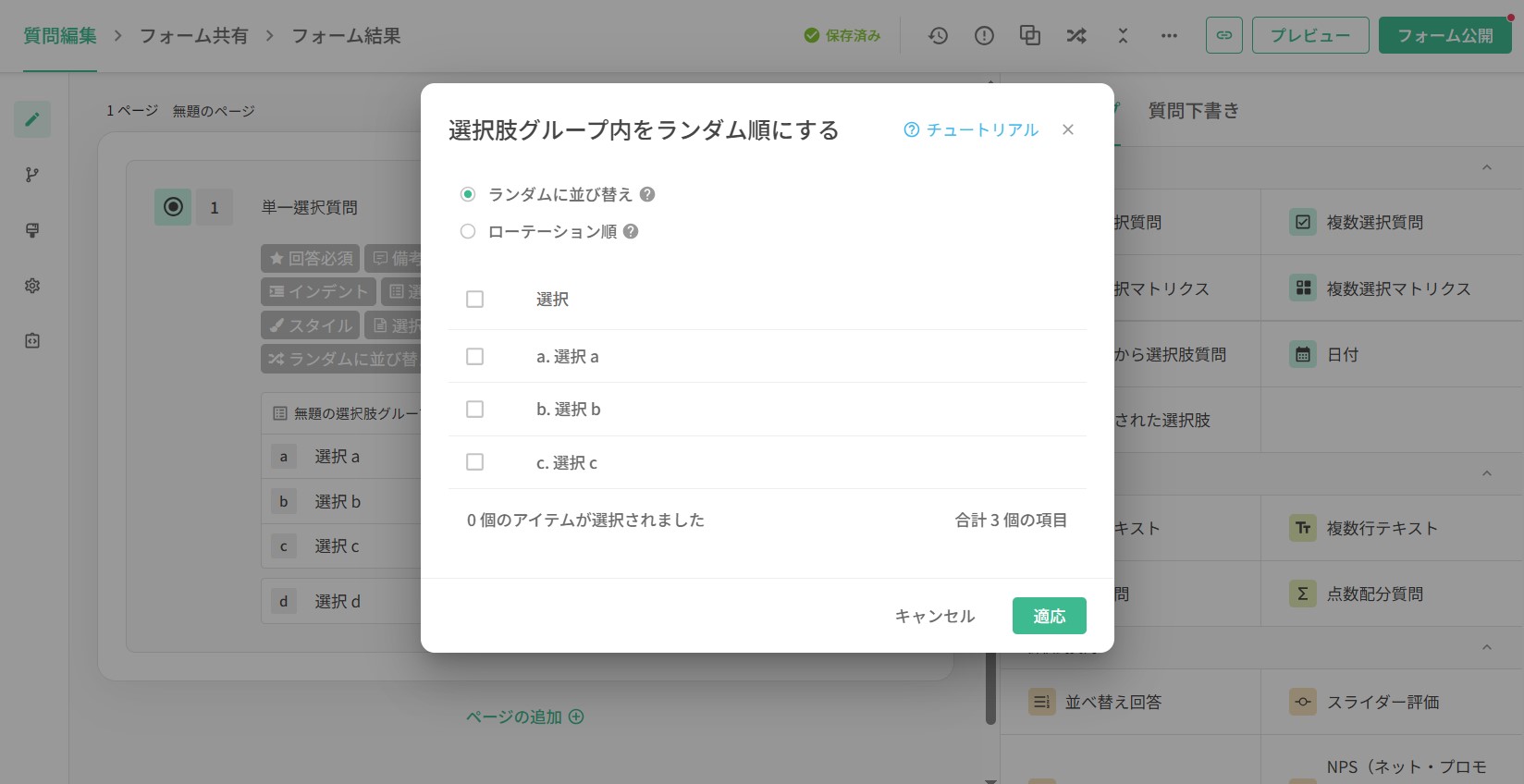Add the 複数選択マトリクス question type
Viewport: 1524px width, 784px height.
1392,288
